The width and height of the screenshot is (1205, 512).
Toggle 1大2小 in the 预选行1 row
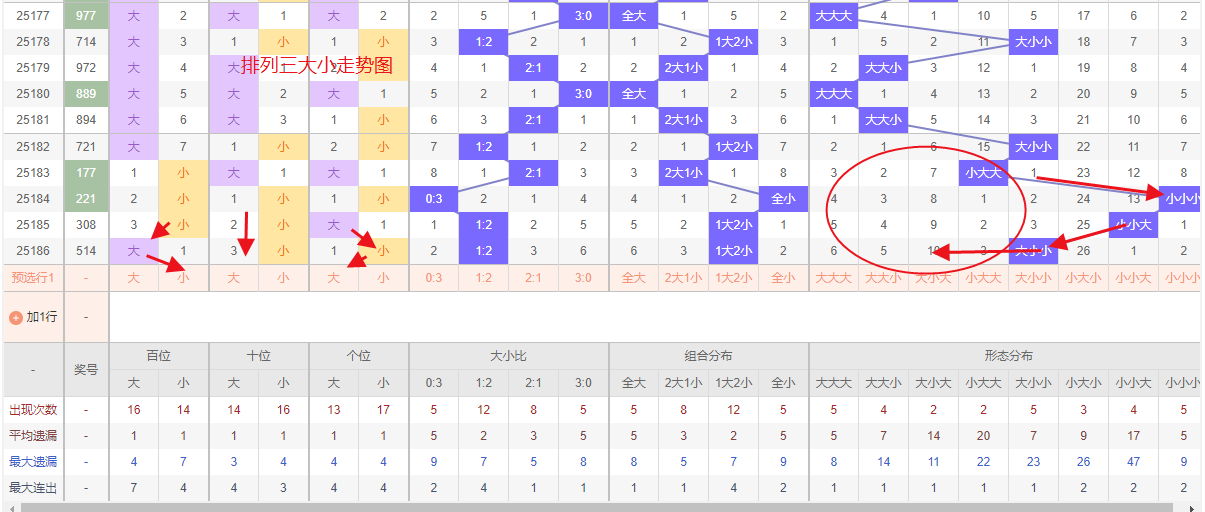734,277
